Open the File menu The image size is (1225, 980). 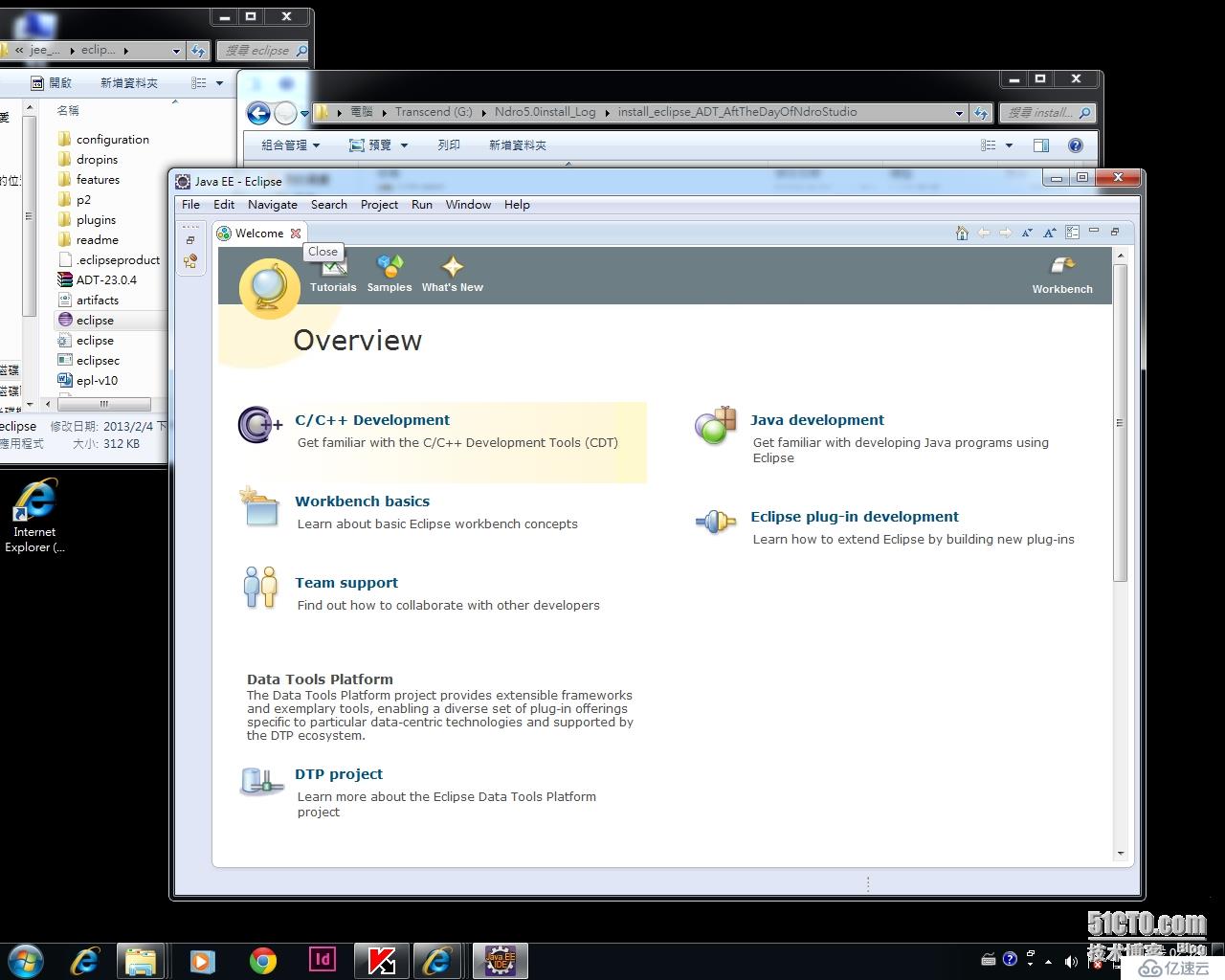click(190, 204)
